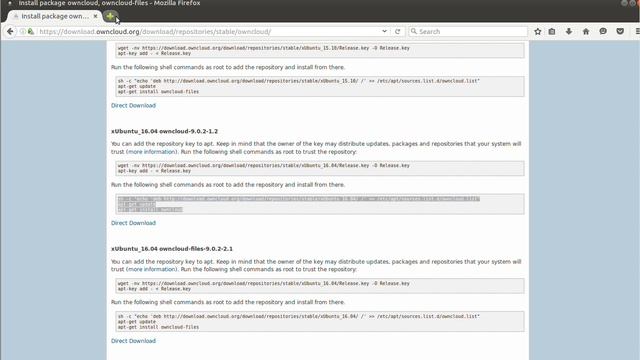Click the search magnifier icon
Screen dimensions: 640x360
pos(414,31)
